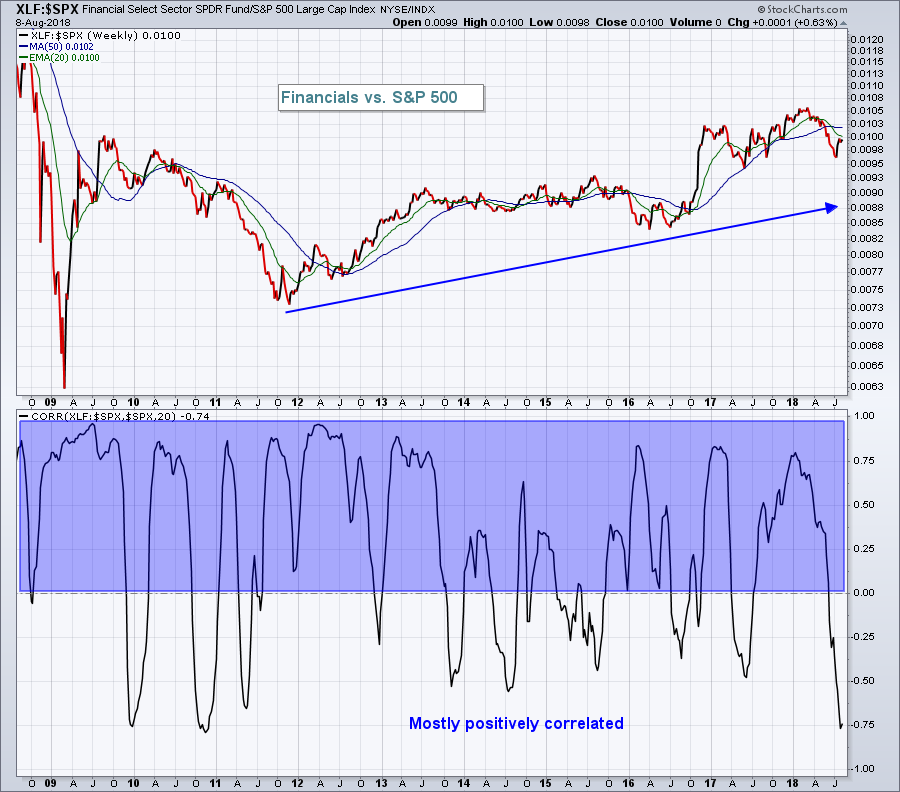
Task: Click the Open 0.0099 value
Action: 425,22
